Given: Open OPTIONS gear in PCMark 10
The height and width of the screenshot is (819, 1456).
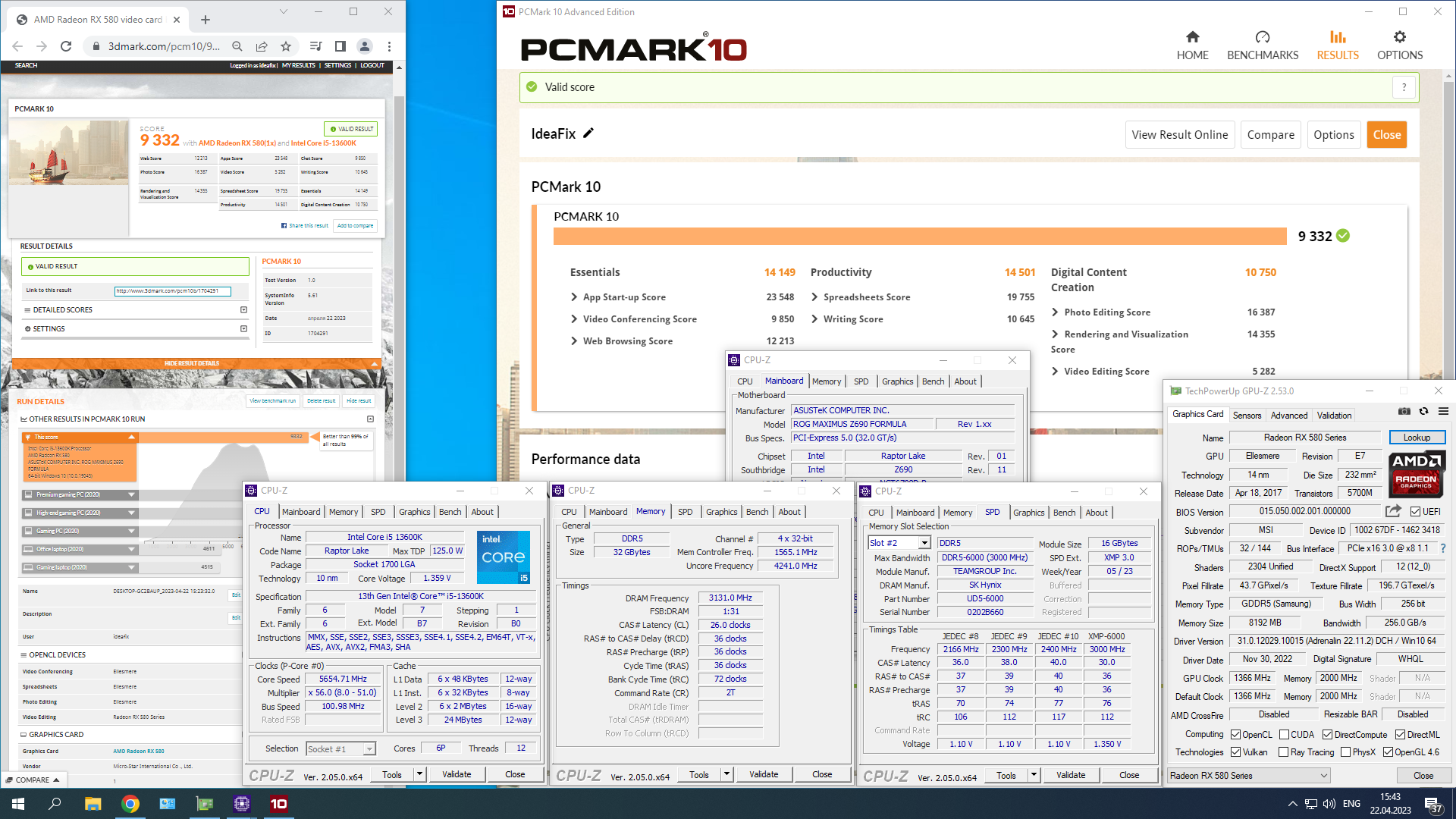Looking at the screenshot, I should pyautogui.click(x=1400, y=37).
